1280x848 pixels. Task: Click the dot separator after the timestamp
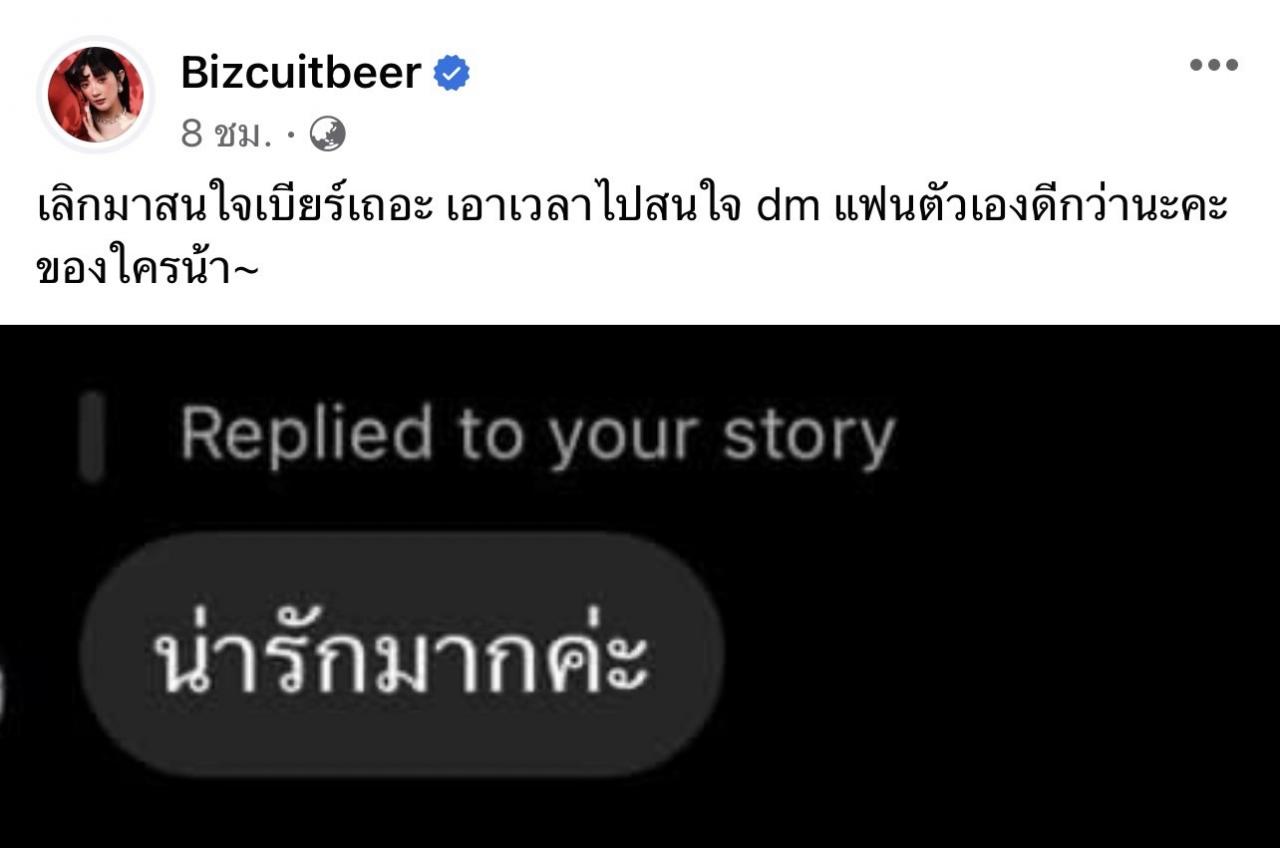290,134
